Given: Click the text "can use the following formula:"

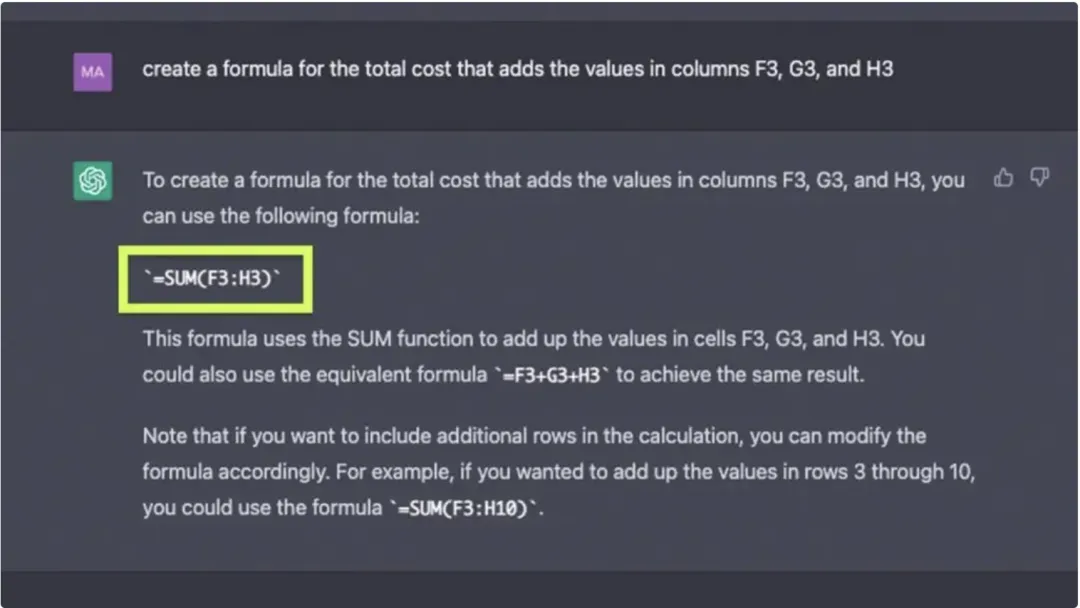Looking at the screenshot, I should click(281, 216).
